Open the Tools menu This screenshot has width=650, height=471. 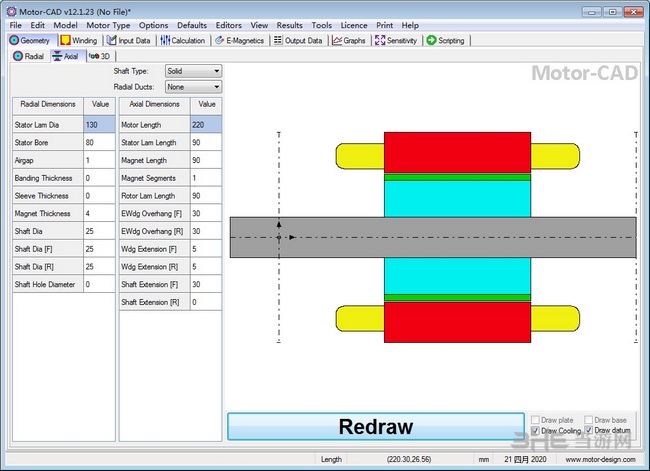[x=321, y=25]
